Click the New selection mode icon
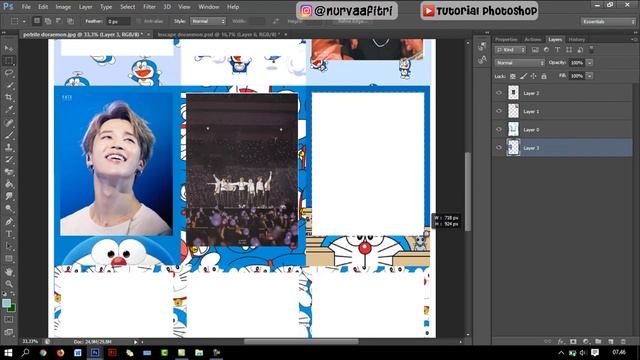The width and height of the screenshot is (640, 360). click(37, 21)
